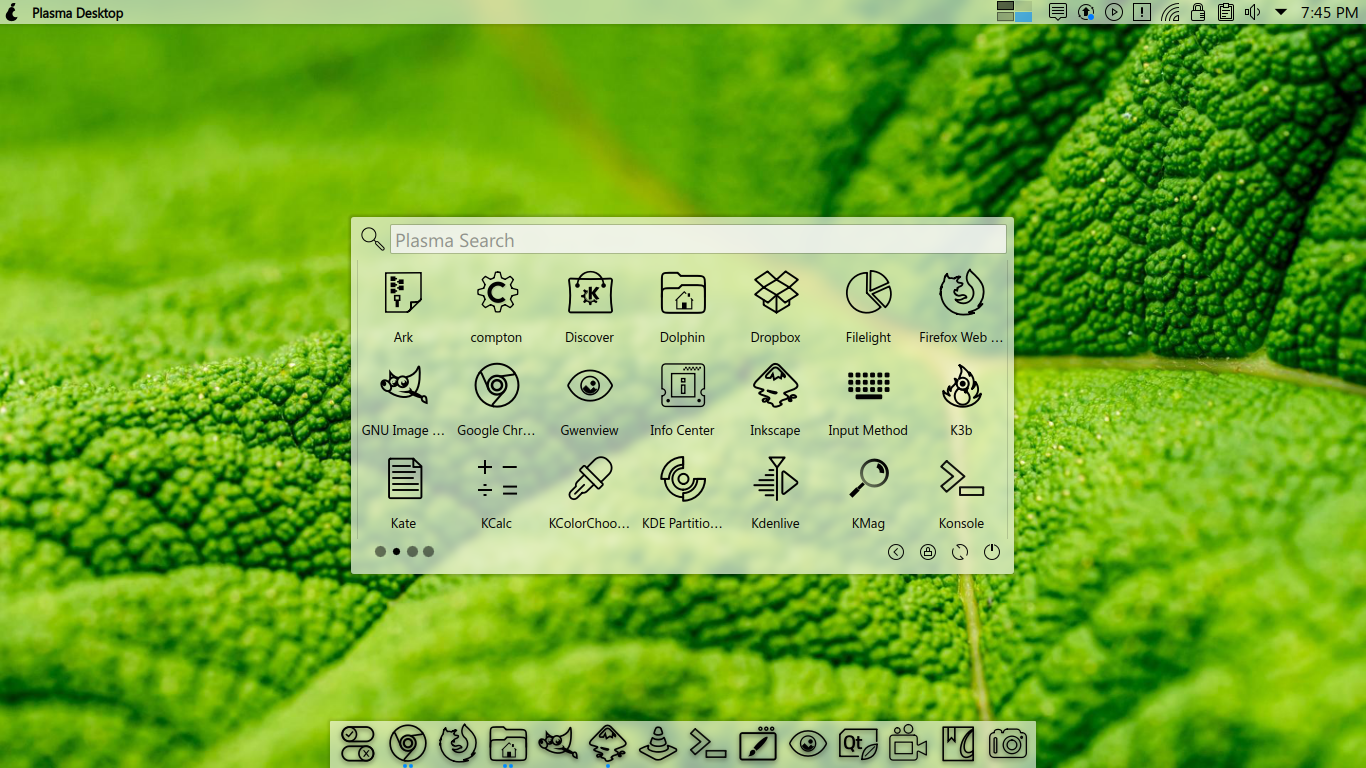Open the bookmark reader app in dock

958,744
